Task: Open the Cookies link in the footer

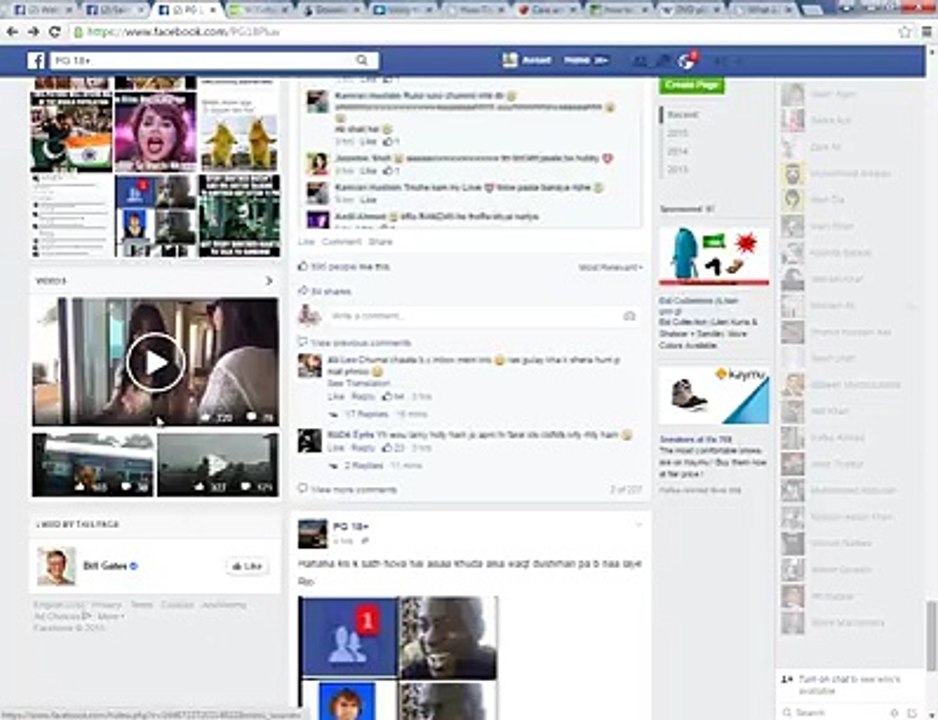Action: click(176, 605)
